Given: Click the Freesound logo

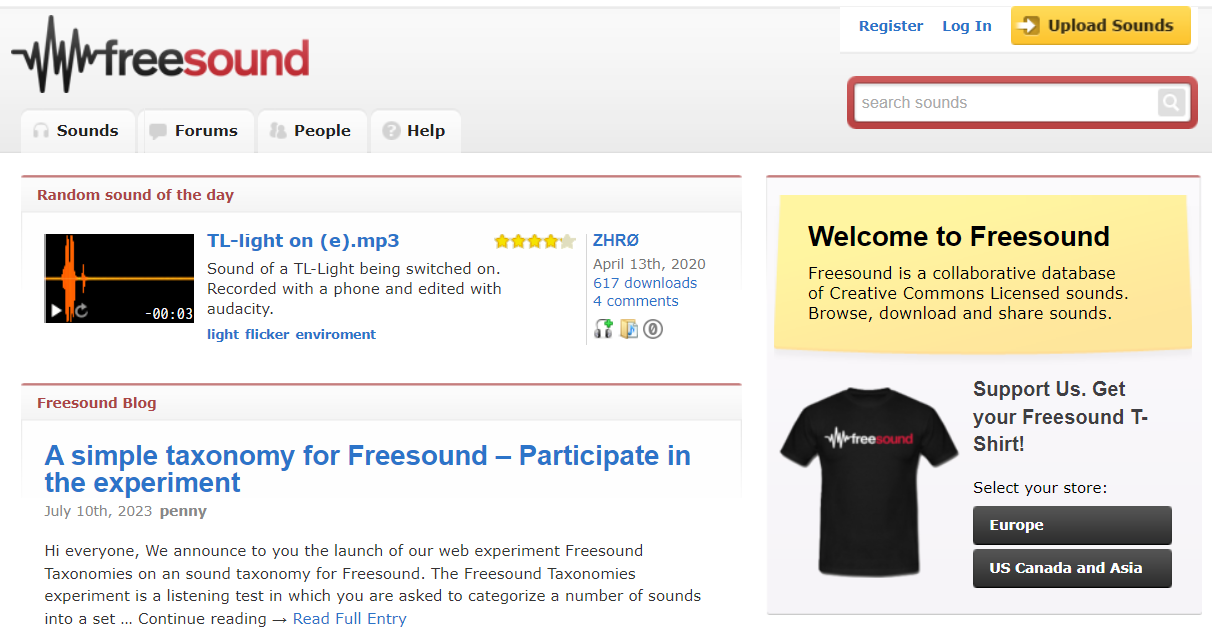Looking at the screenshot, I should pos(160,55).
